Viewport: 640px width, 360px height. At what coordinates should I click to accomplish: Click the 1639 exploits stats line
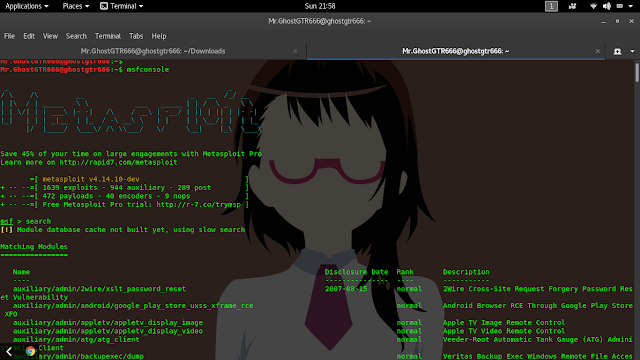click(x=127, y=188)
